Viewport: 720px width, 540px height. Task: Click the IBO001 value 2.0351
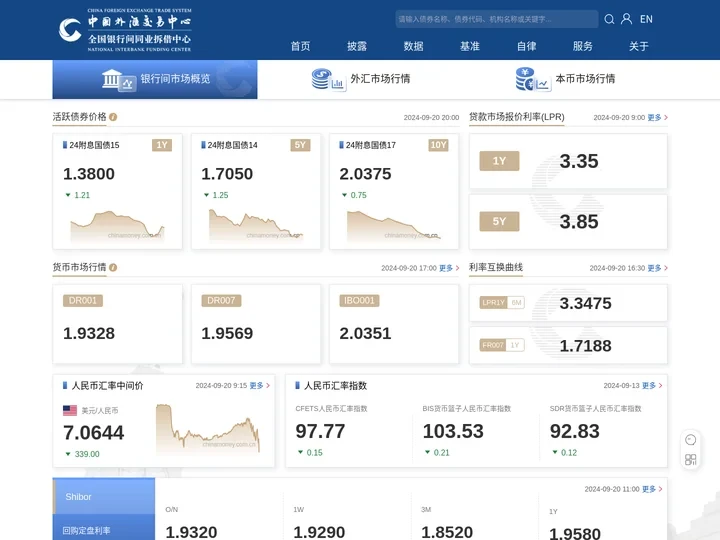(x=365, y=333)
